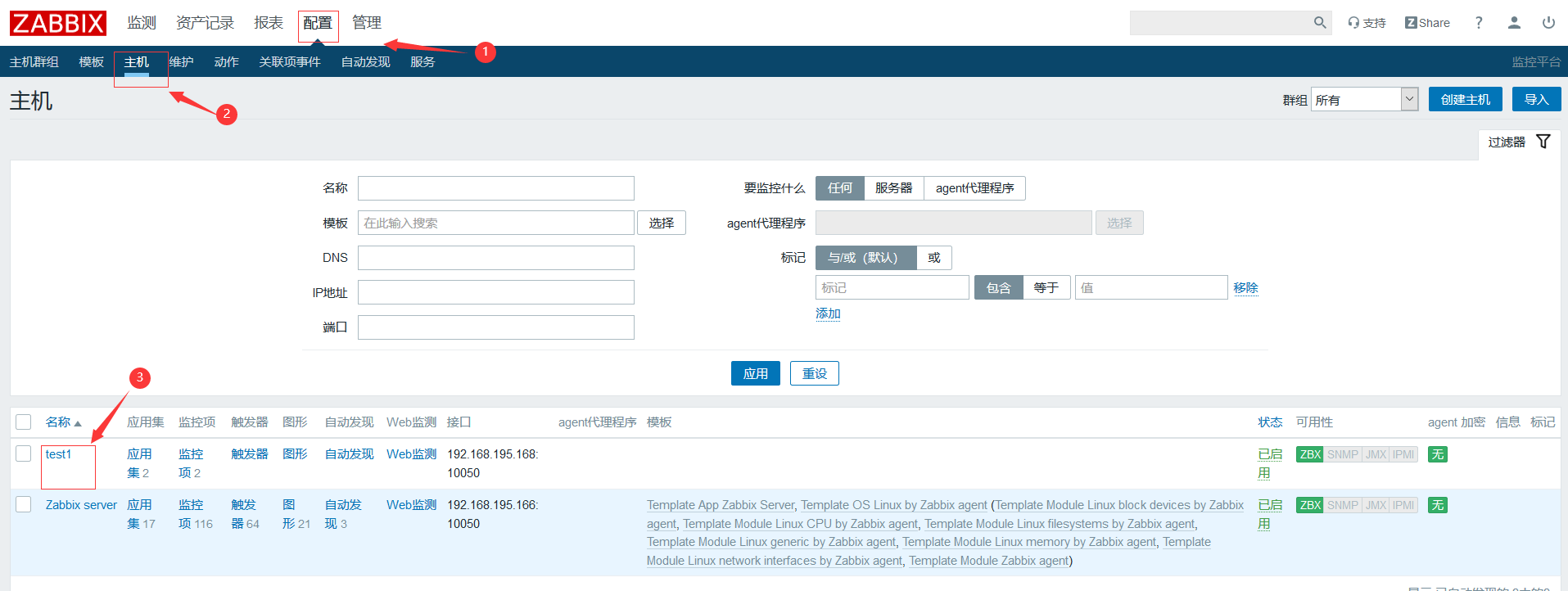Image resolution: width=1568 pixels, height=591 pixels.
Task: Sort hosts by 名称 column
Action: point(63,422)
